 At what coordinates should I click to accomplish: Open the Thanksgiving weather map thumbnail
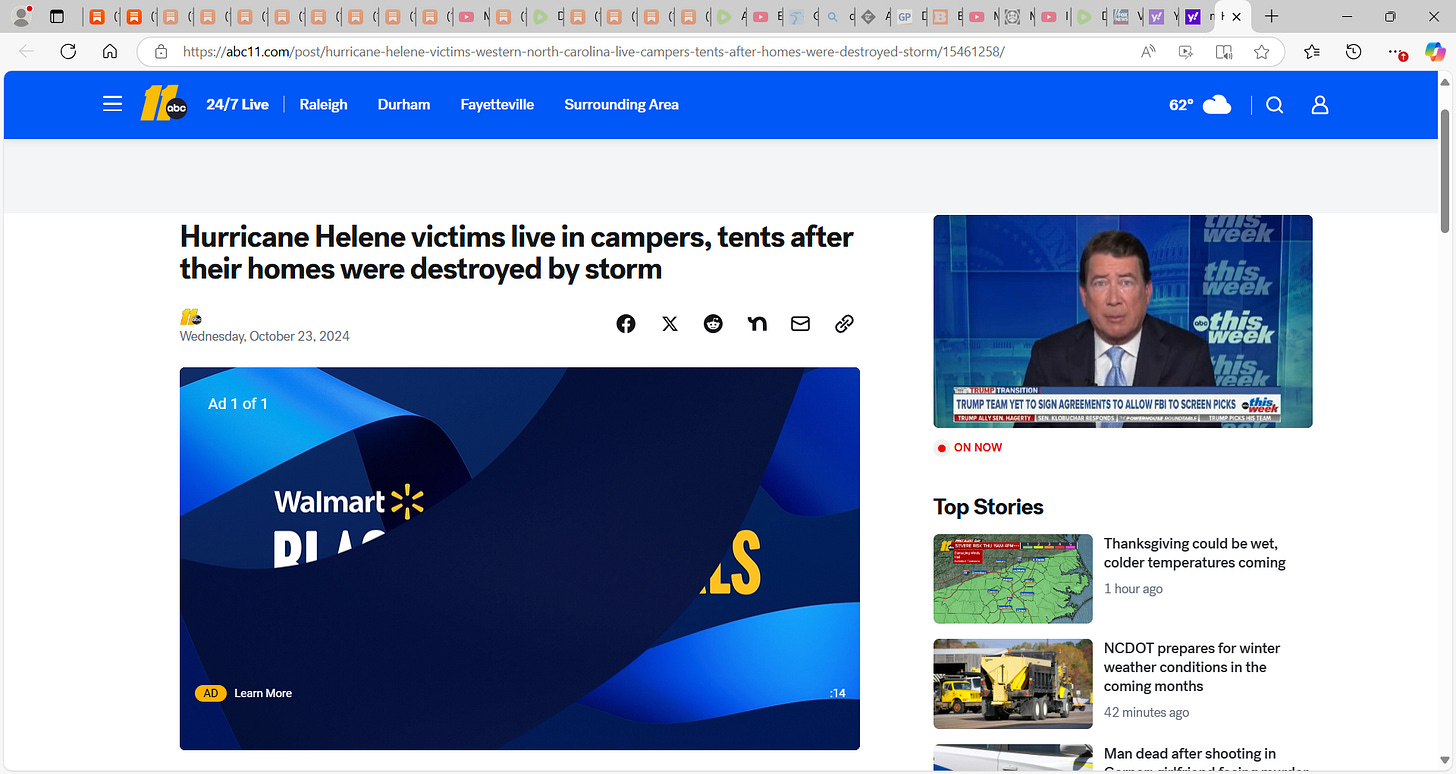point(1013,579)
